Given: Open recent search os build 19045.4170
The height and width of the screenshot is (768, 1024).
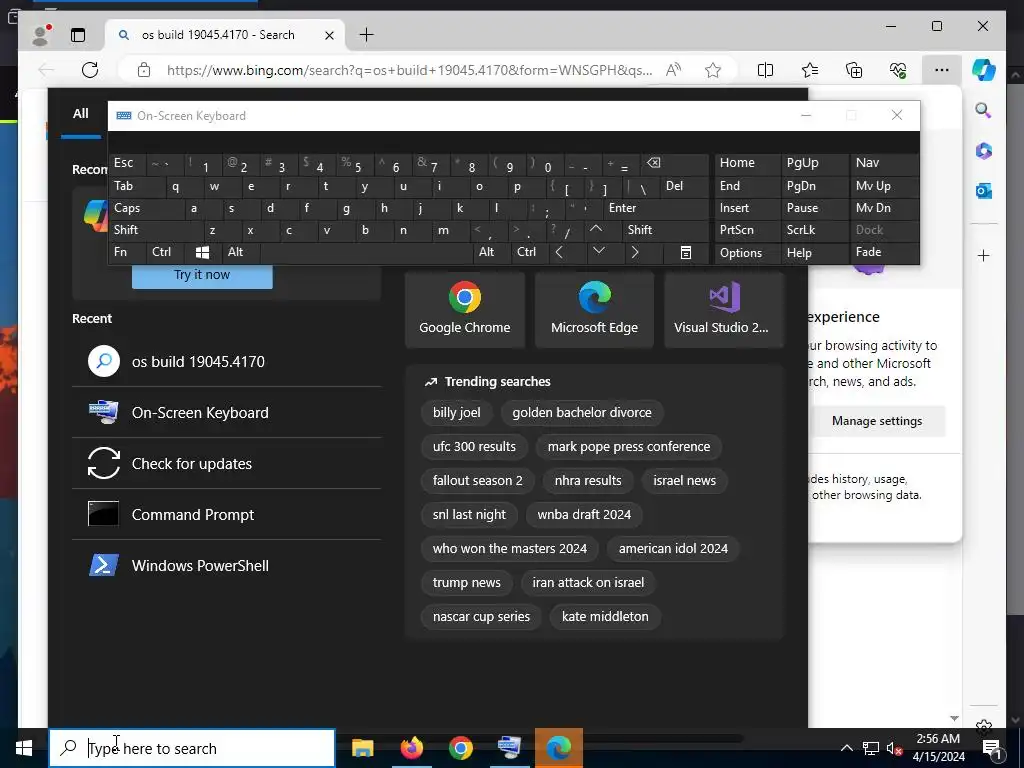Looking at the screenshot, I should [x=227, y=361].
